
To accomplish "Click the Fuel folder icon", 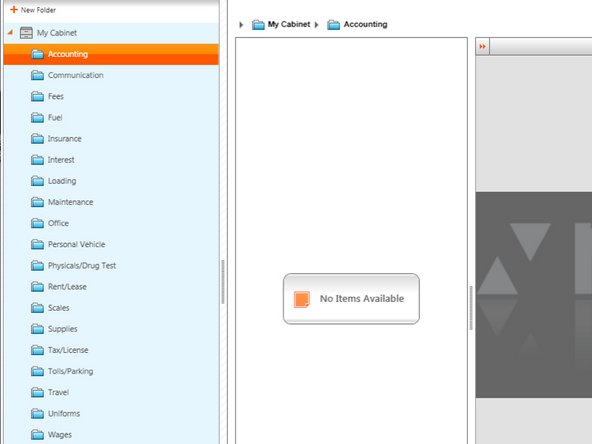I will click(37, 117).
